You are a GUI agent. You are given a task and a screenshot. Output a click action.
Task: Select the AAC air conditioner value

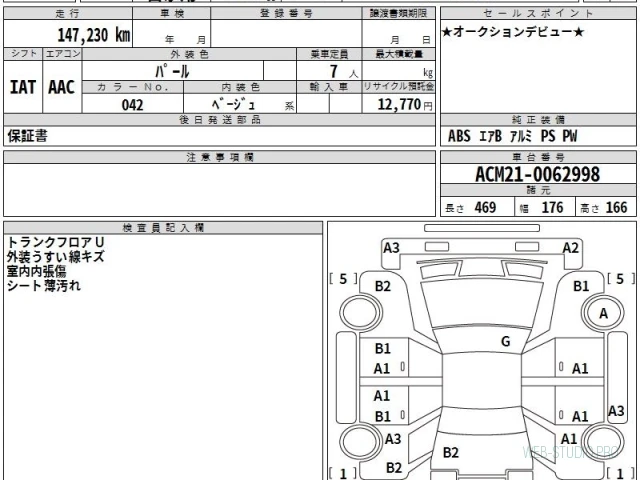click(x=62, y=87)
